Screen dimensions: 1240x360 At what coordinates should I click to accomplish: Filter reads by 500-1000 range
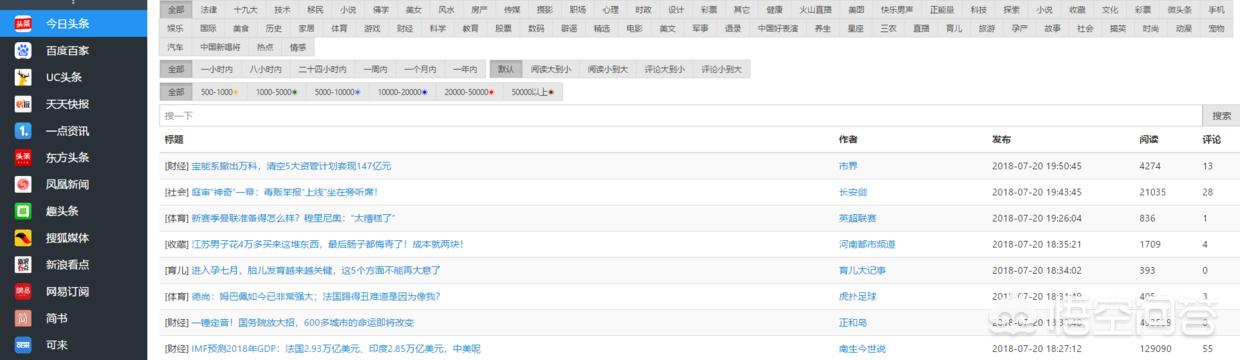219,92
